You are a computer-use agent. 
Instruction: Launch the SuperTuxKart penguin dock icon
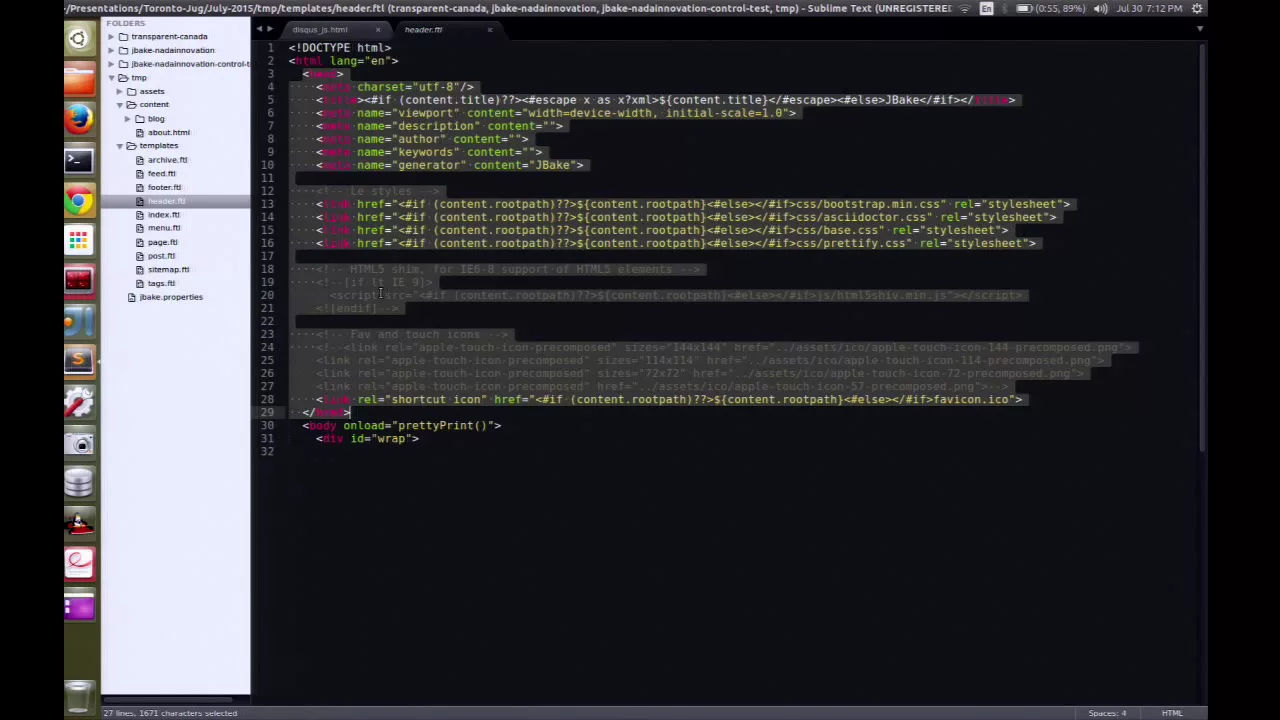click(79, 523)
